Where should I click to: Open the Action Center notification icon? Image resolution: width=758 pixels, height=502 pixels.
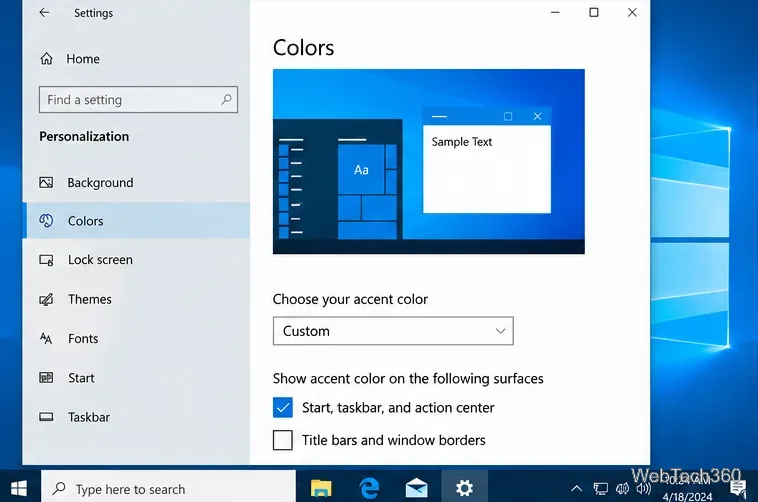(738, 488)
